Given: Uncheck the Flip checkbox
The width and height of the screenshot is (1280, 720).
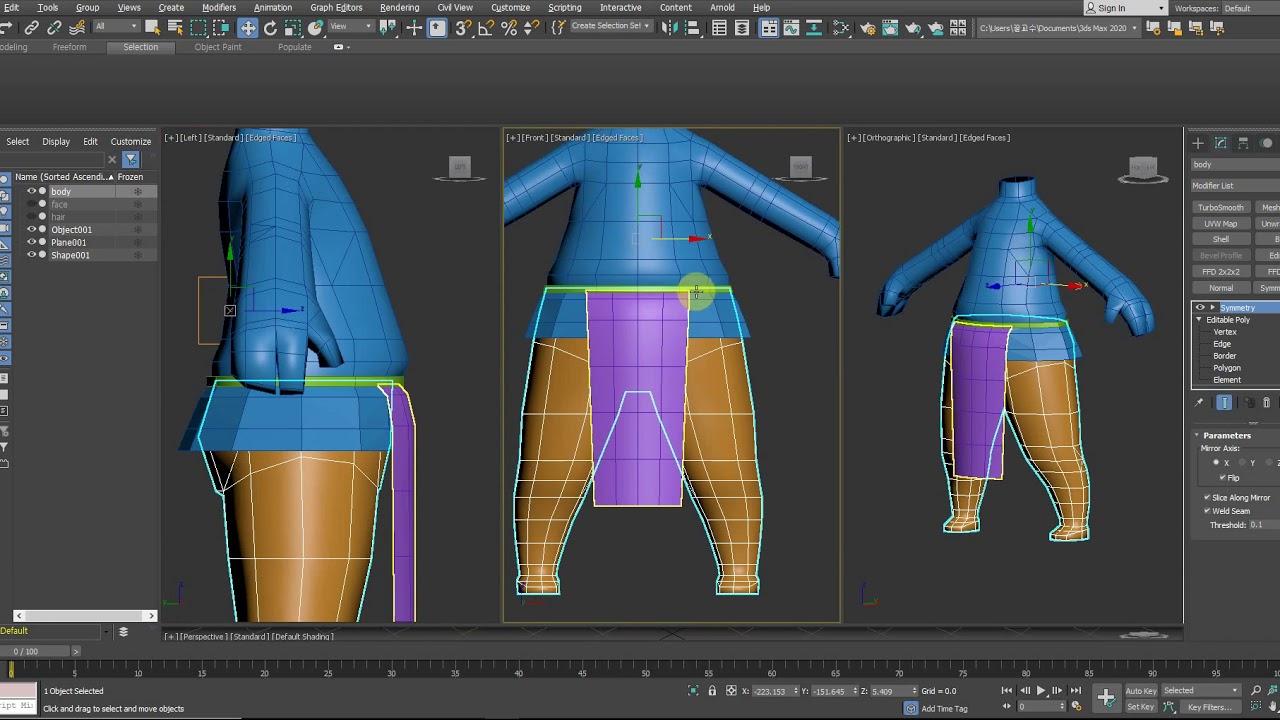Looking at the screenshot, I should click(1222, 478).
